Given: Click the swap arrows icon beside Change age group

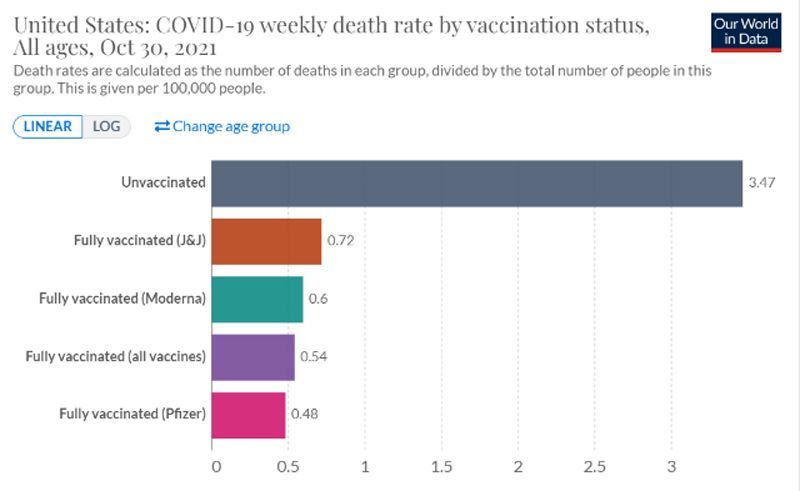Looking at the screenshot, I should click(x=162, y=126).
